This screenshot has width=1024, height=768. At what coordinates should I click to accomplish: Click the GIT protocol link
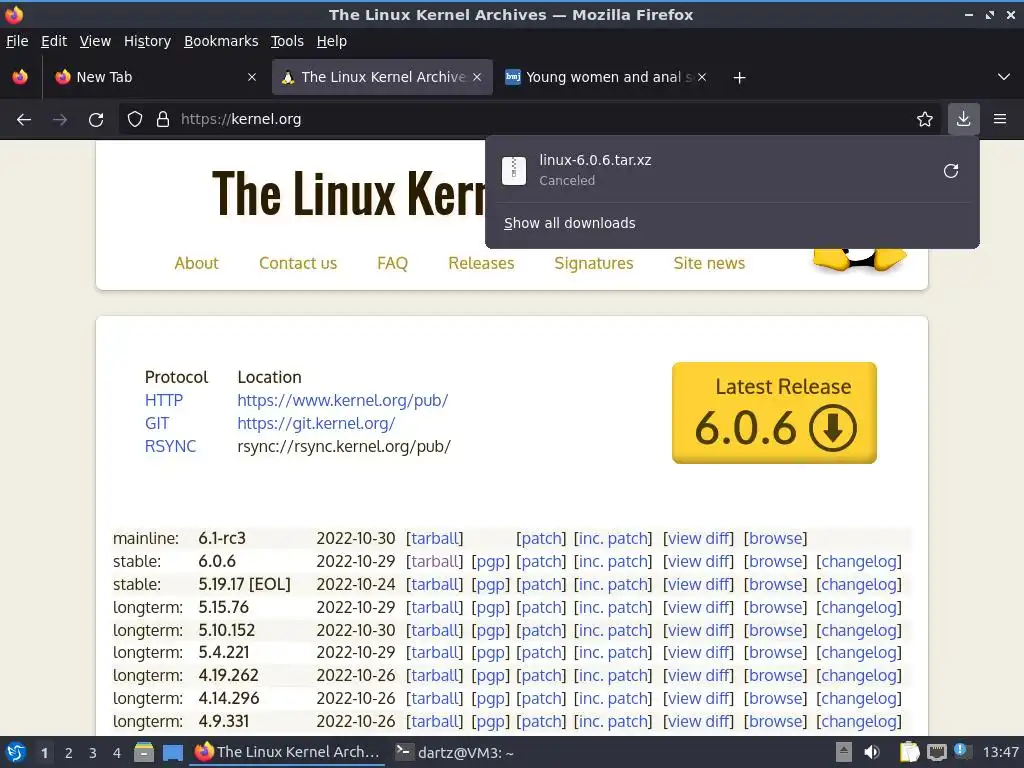coord(157,423)
